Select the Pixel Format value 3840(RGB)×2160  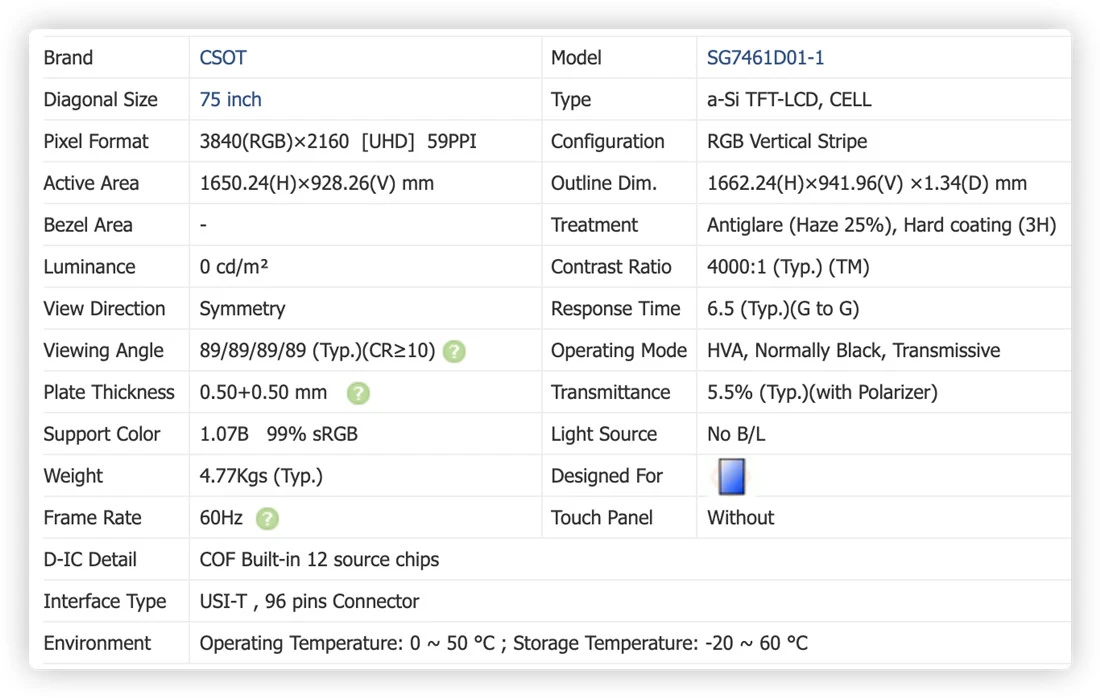tap(274, 142)
